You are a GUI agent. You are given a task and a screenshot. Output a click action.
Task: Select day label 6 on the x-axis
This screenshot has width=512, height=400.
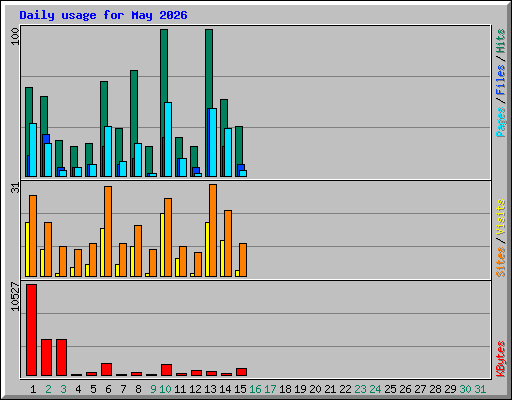pyautogui.click(x=108, y=389)
